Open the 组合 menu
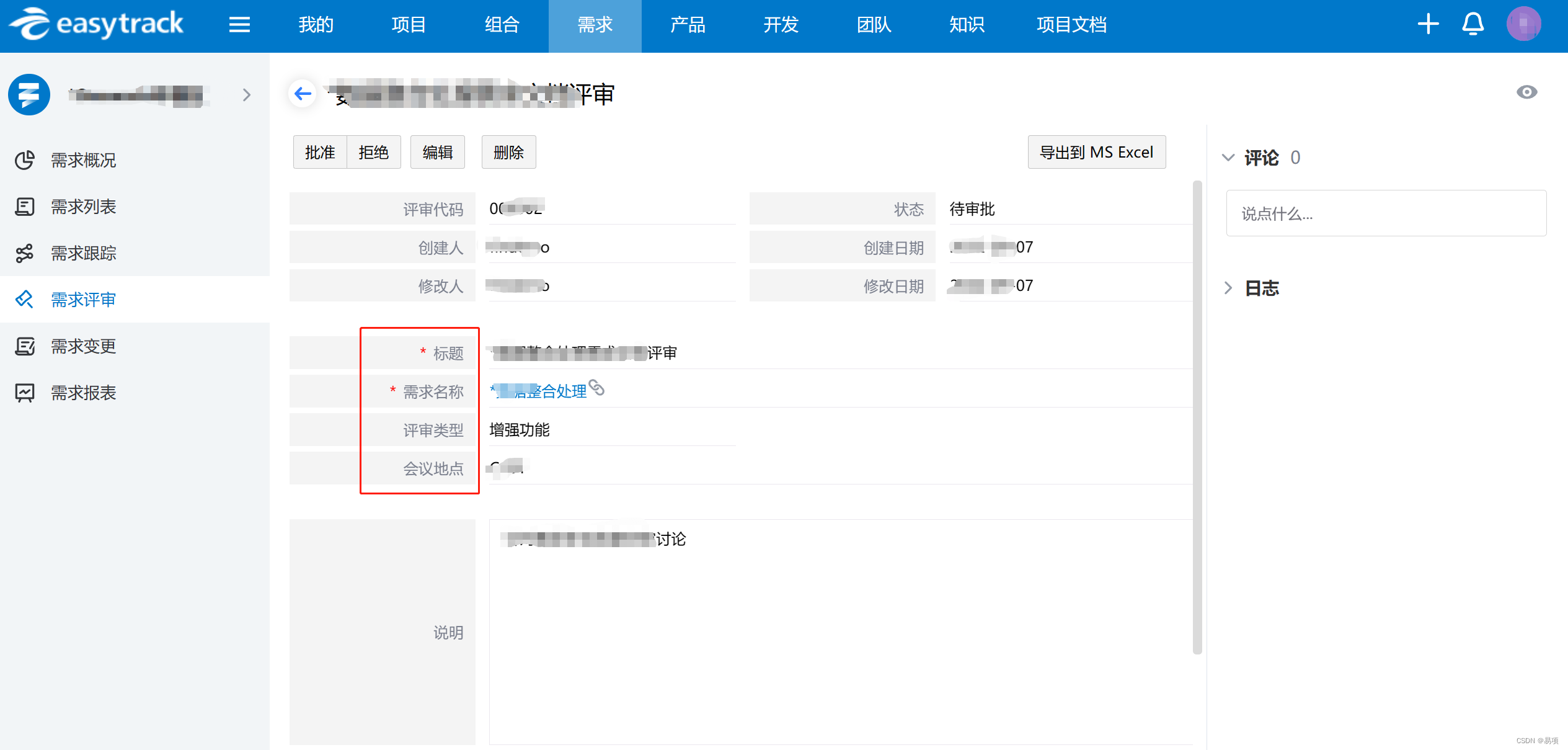 tap(502, 25)
